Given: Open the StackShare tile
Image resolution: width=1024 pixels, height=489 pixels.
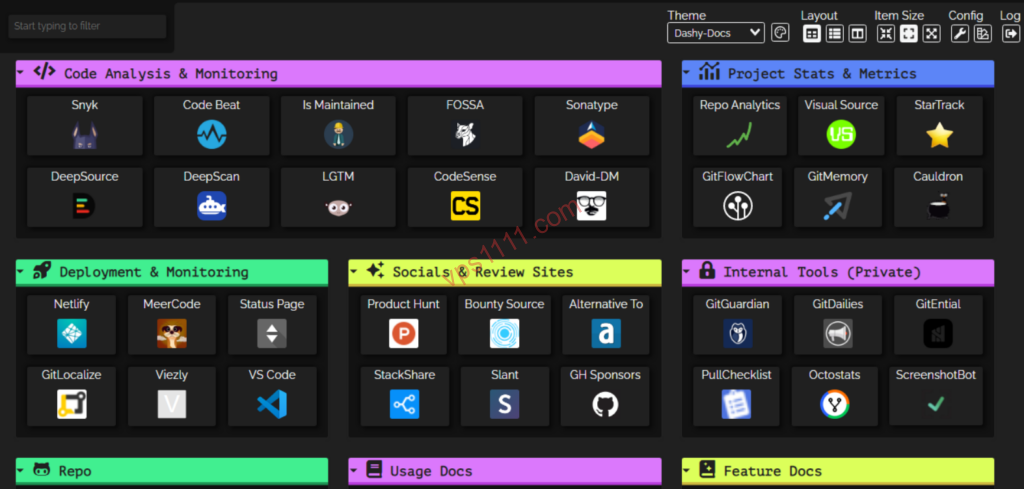Looking at the screenshot, I should pos(404,396).
